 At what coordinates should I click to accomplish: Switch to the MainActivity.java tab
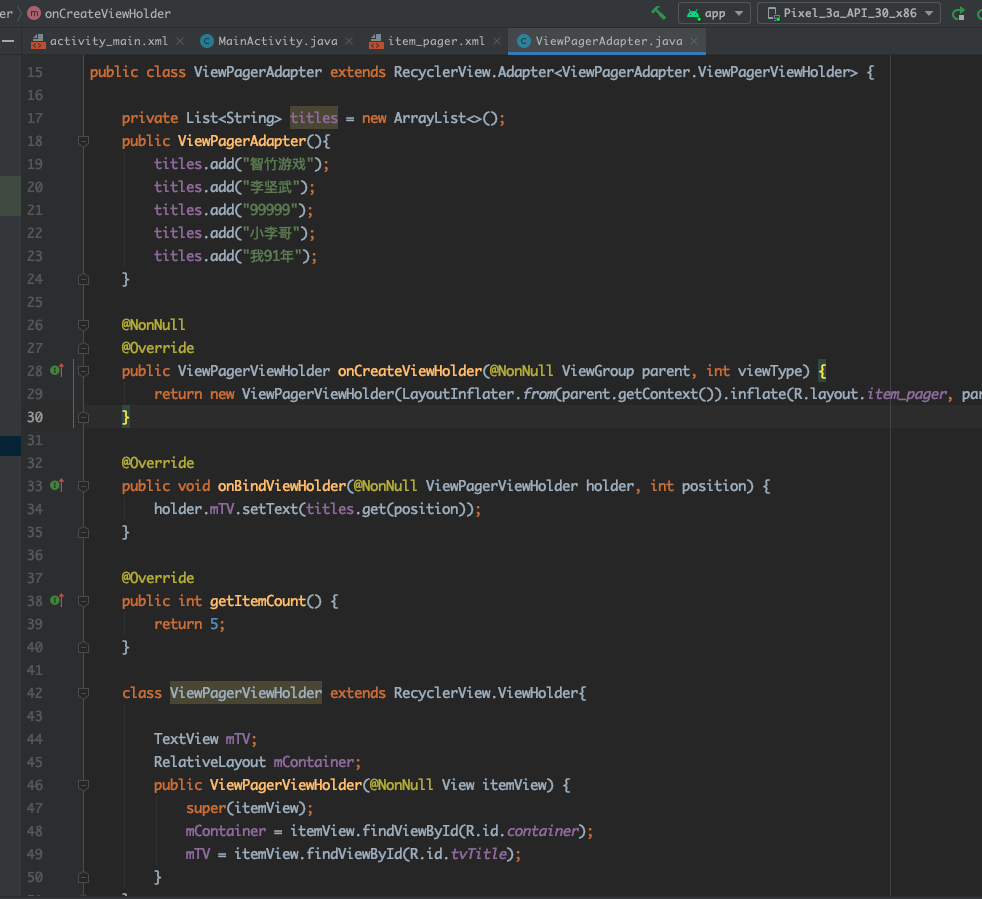click(x=277, y=41)
